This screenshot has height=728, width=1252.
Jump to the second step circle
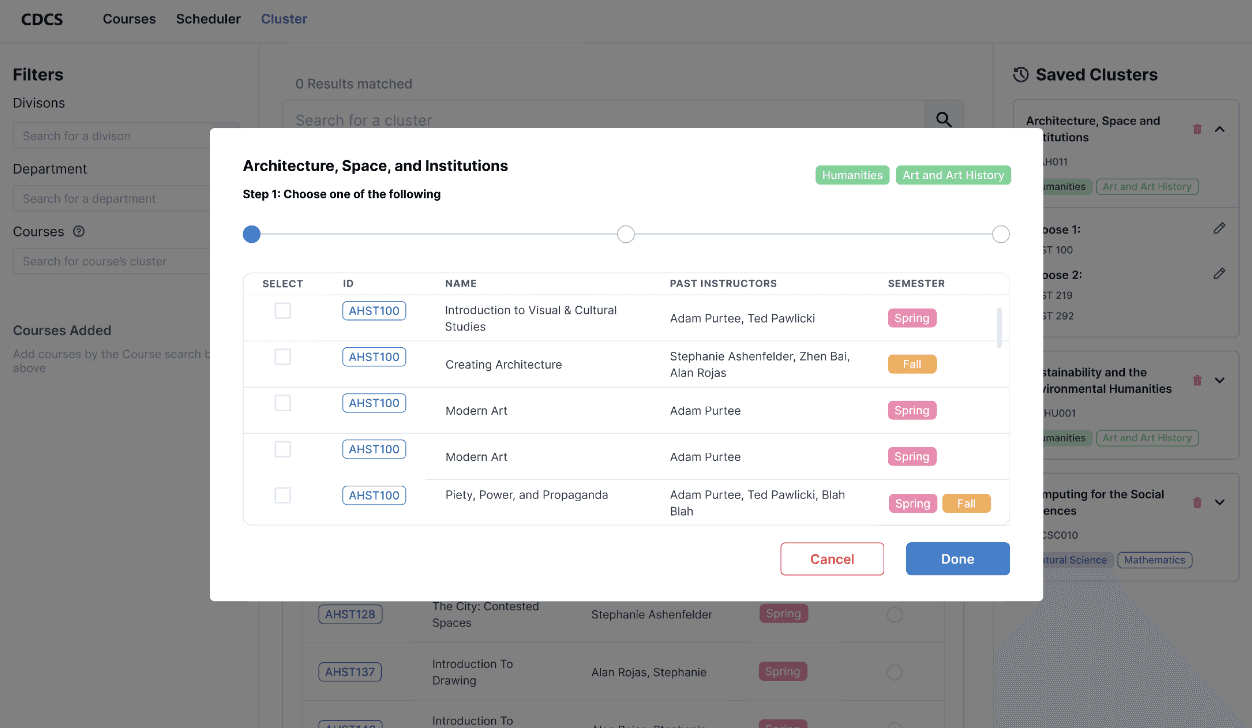pyautogui.click(x=626, y=234)
